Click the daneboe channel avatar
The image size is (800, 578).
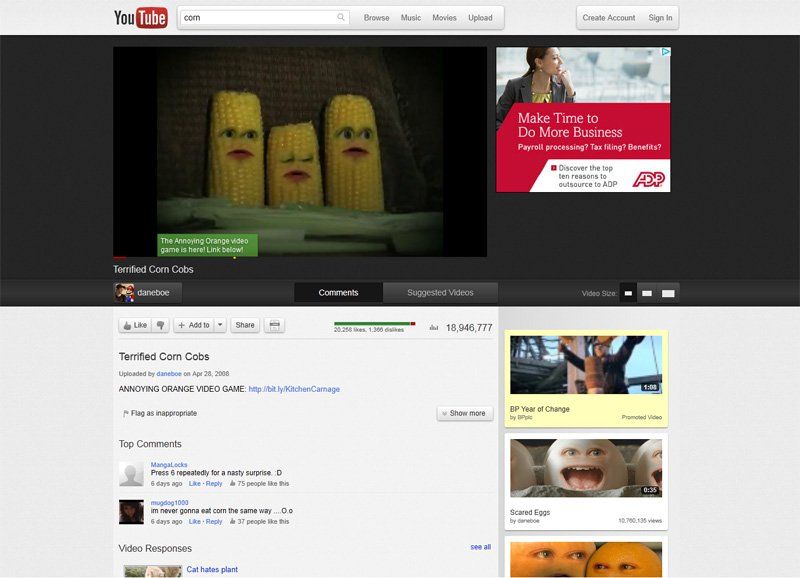pos(124,293)
